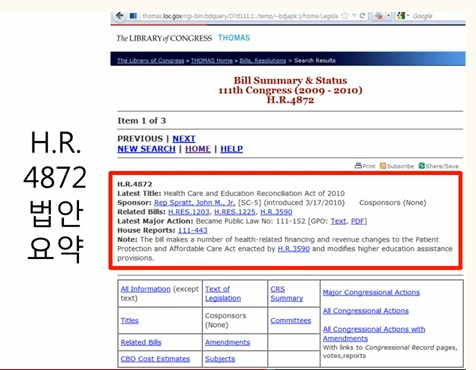
Task: Open the Major Congressional Actions link
Action: [371, 292]
